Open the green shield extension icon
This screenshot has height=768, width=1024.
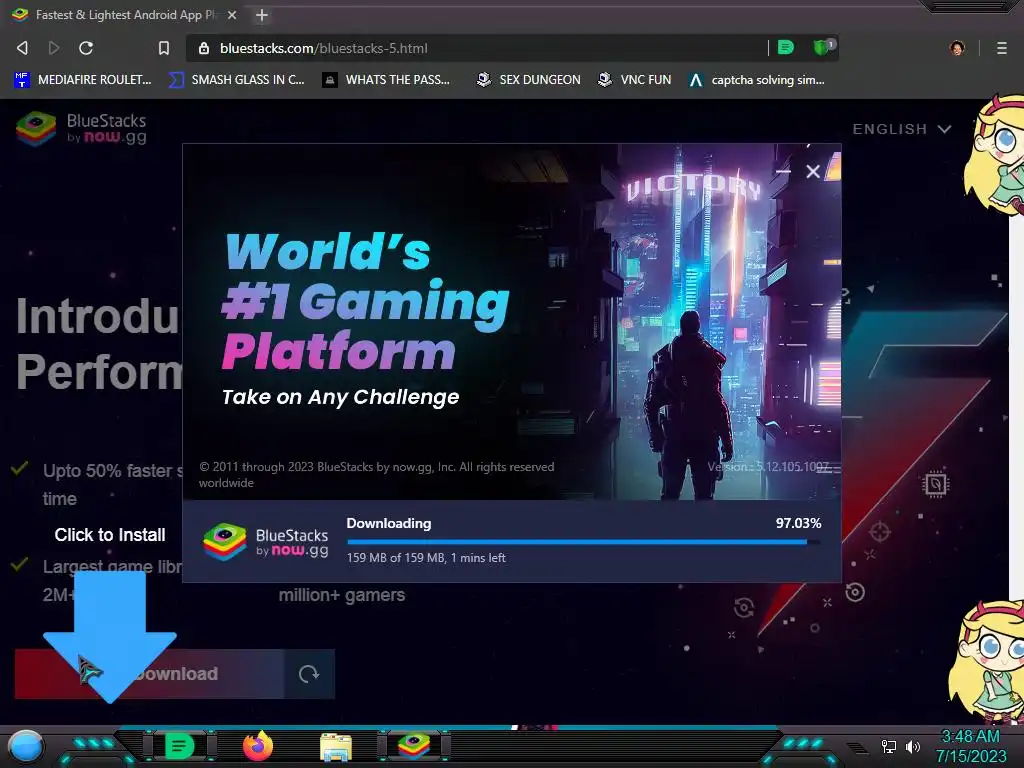[x=822, y=47]
